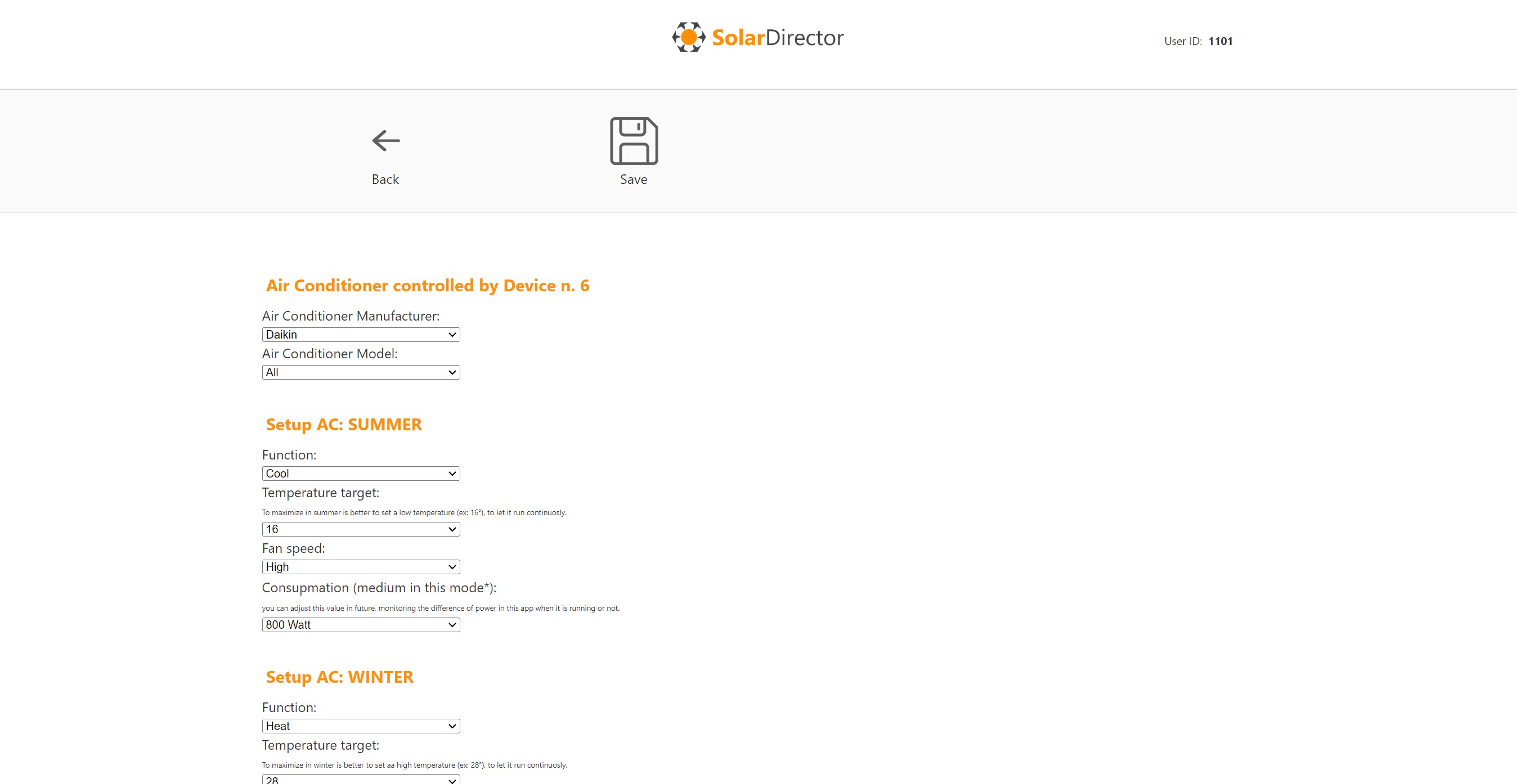The image size is (1517, 784).
Task: Click the Setup AC: SUMMER heading
Action: point(343,425)
